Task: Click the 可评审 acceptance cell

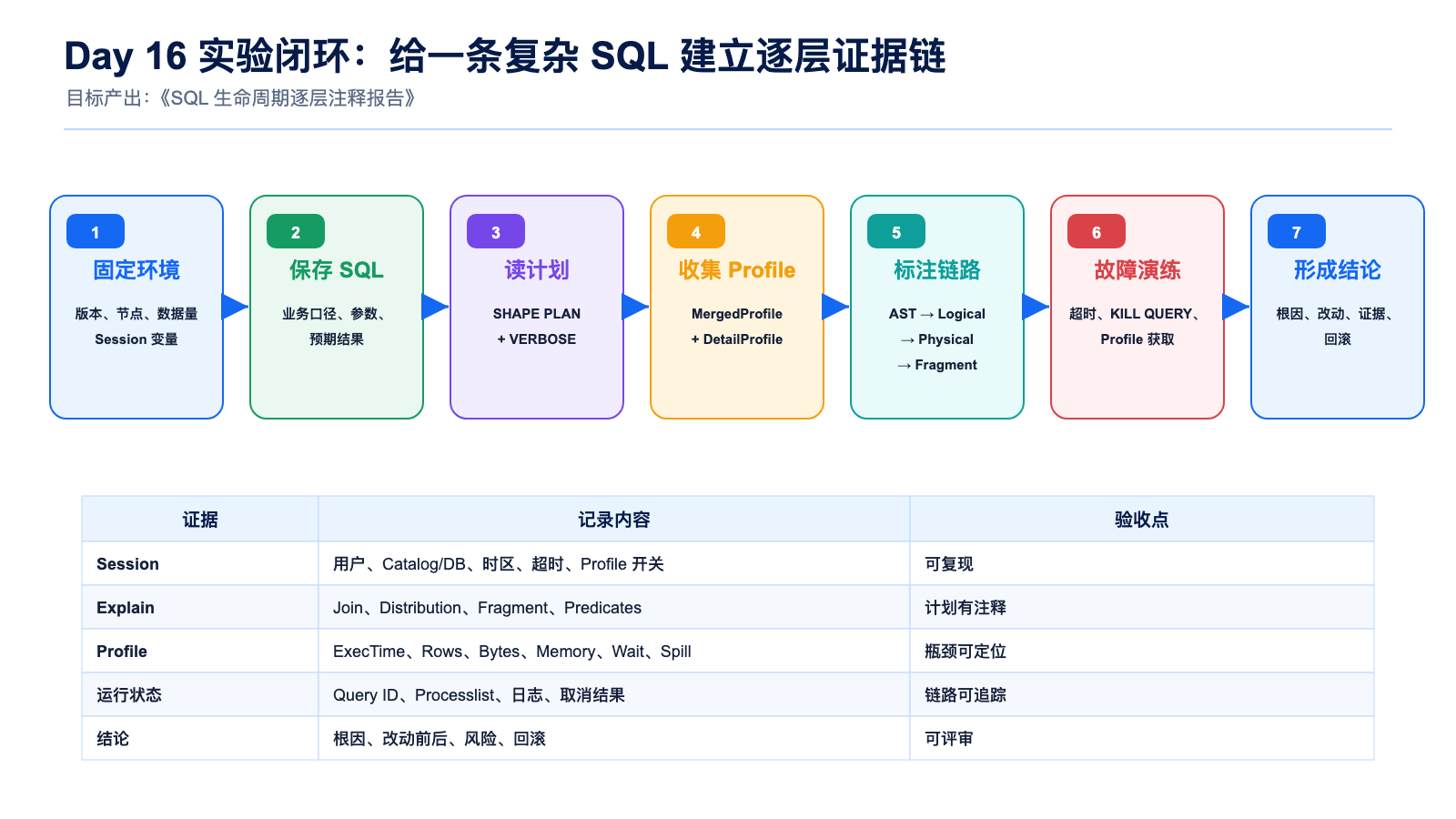Action: tap(1142, 739)
